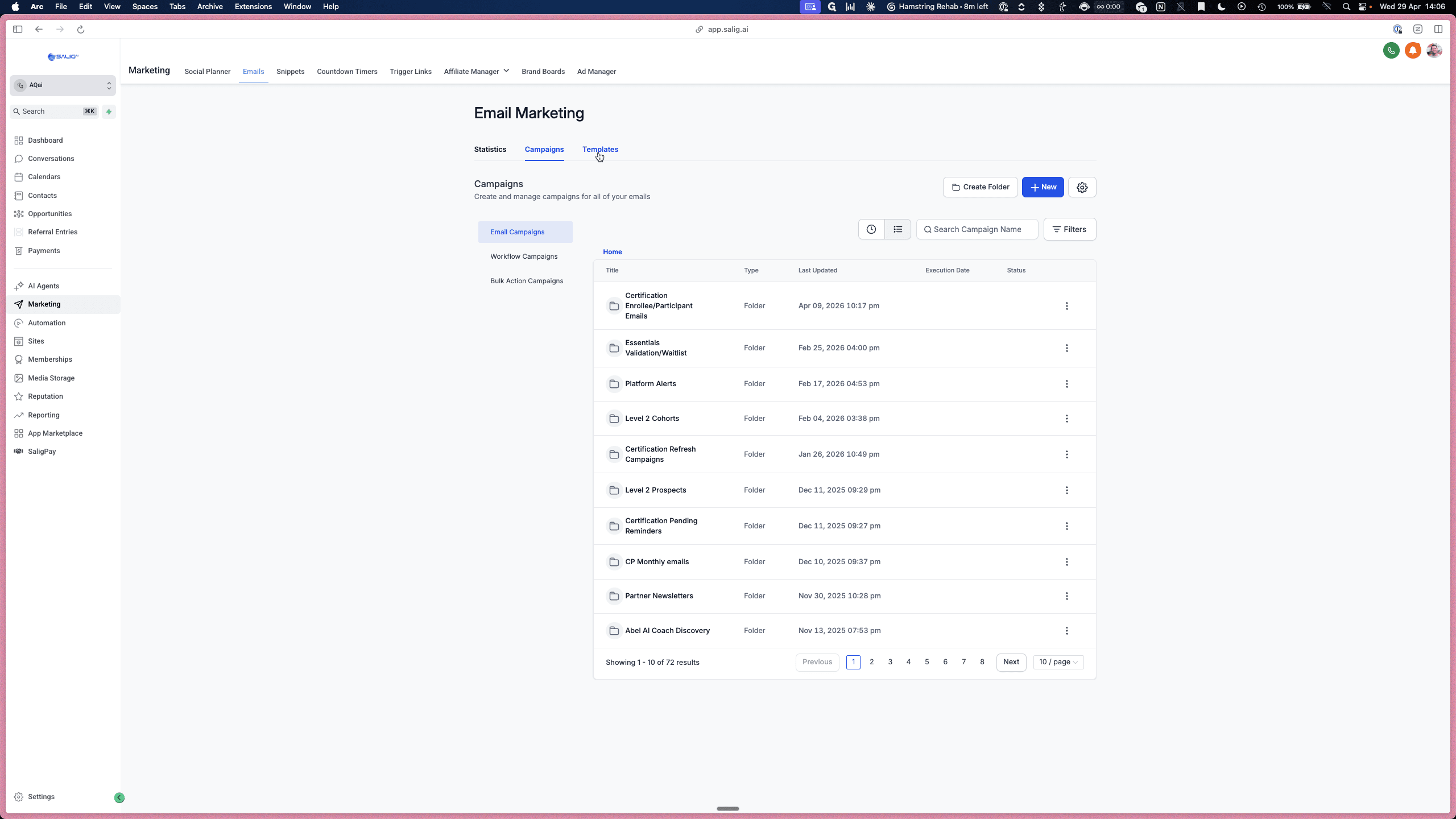Click Last Updated column header

coord(817,271)
